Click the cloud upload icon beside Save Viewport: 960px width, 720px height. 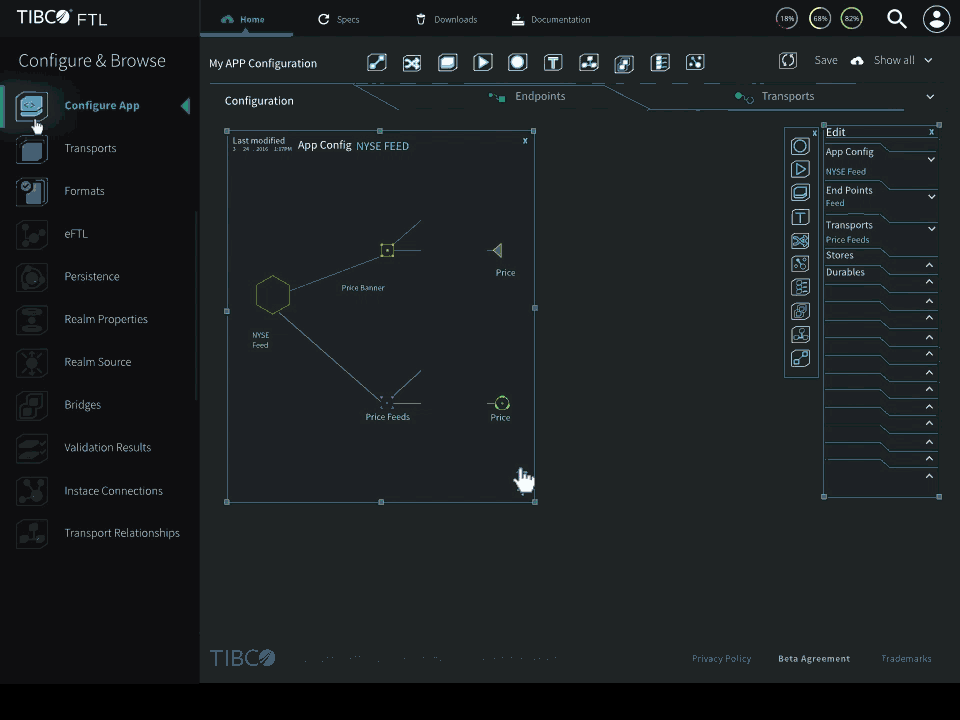tap(857, 61)
